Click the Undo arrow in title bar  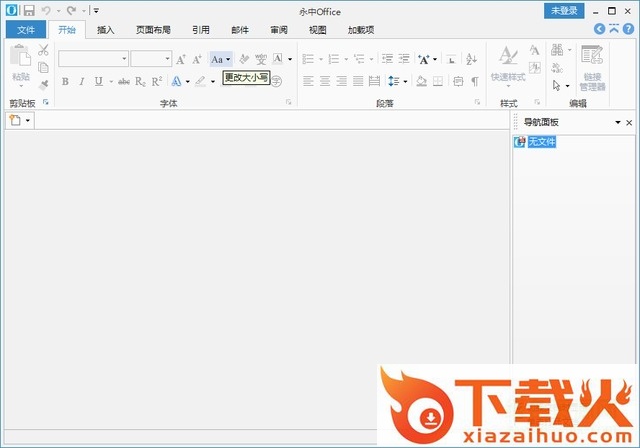[x=46, y=11]
